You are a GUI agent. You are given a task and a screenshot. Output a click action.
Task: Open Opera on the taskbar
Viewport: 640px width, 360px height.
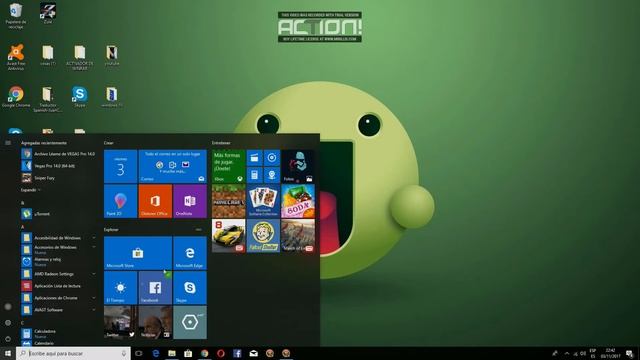pos(221,353)
